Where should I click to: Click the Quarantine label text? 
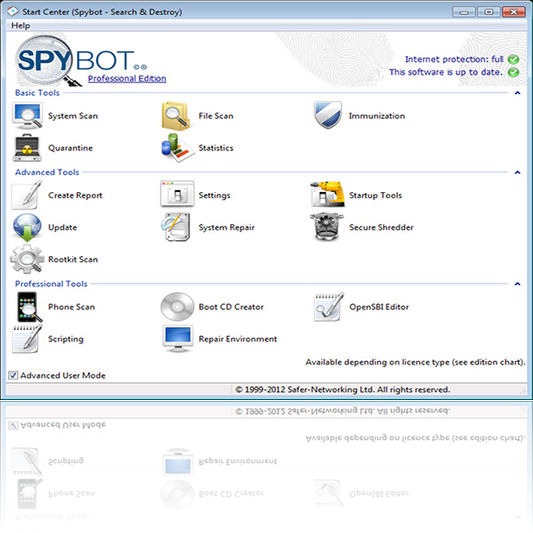(x=70, y=148)
